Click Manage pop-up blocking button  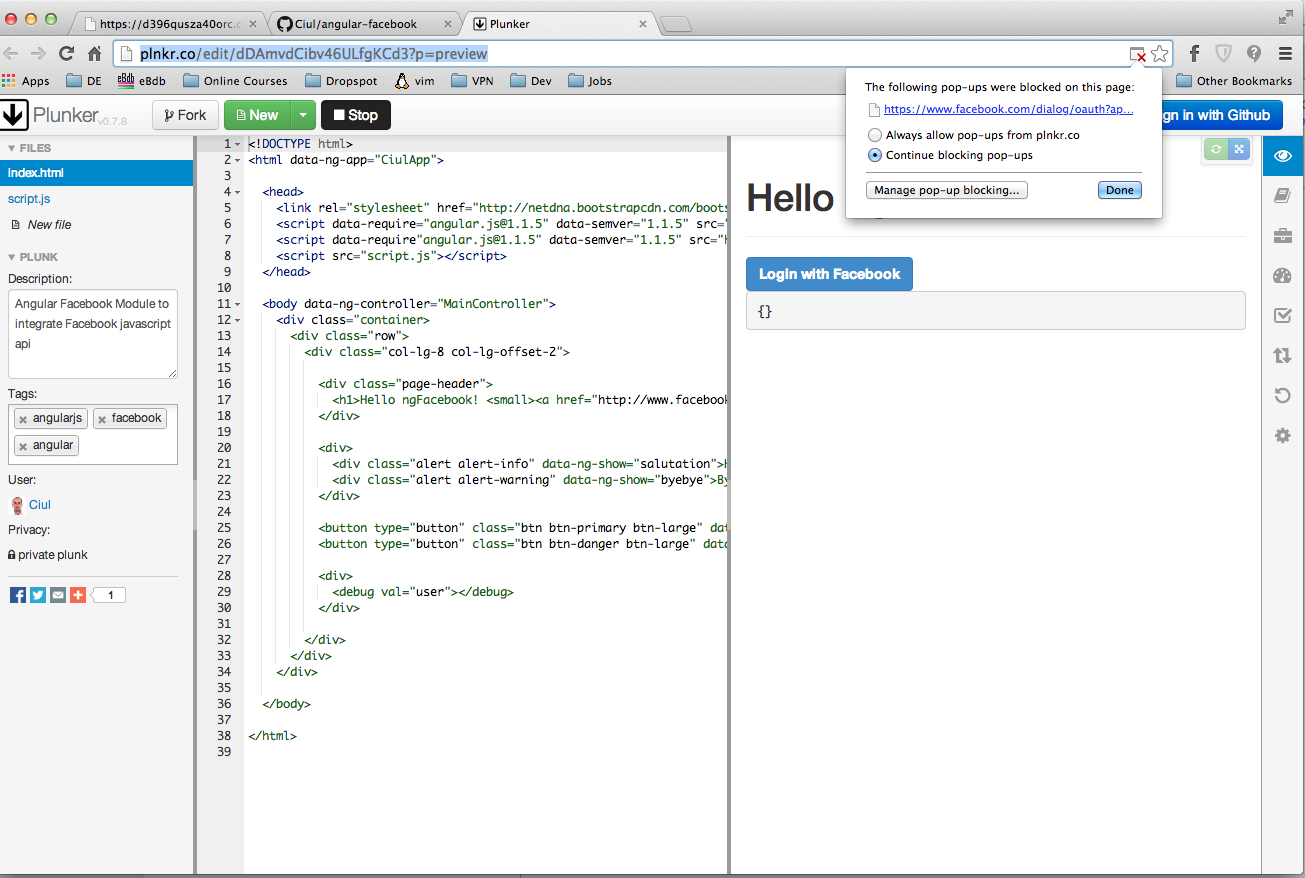(947, 190)
